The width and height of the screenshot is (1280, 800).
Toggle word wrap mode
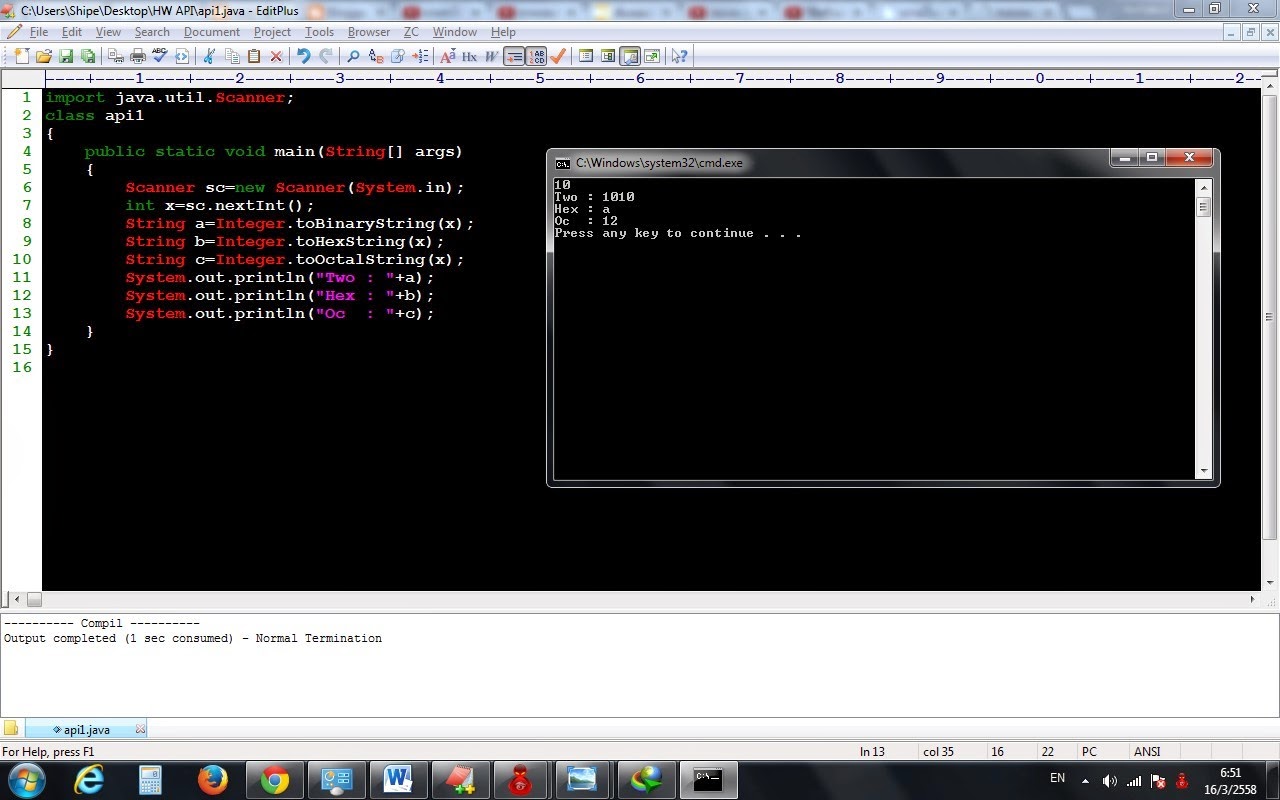513,56
